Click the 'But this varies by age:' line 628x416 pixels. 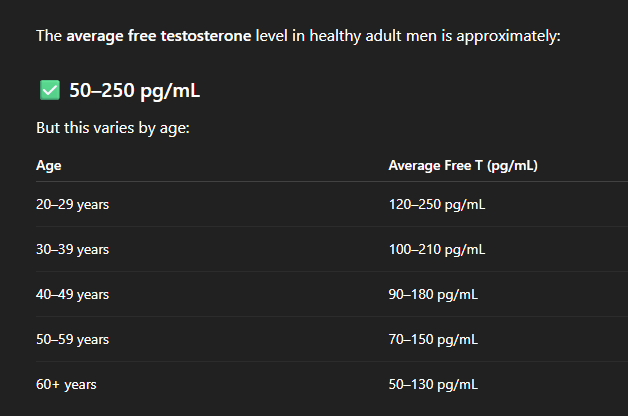[113, 128]
